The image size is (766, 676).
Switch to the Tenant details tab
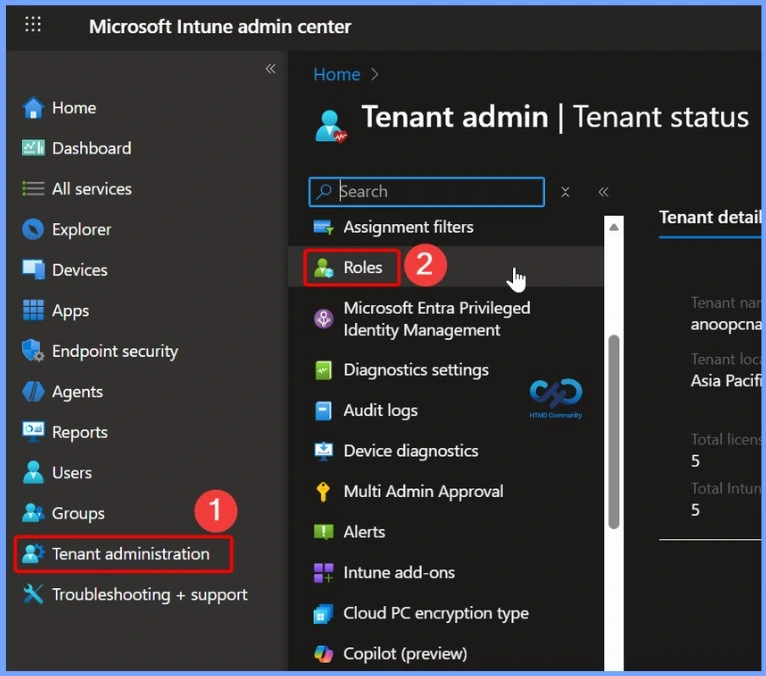click(710, 217)
